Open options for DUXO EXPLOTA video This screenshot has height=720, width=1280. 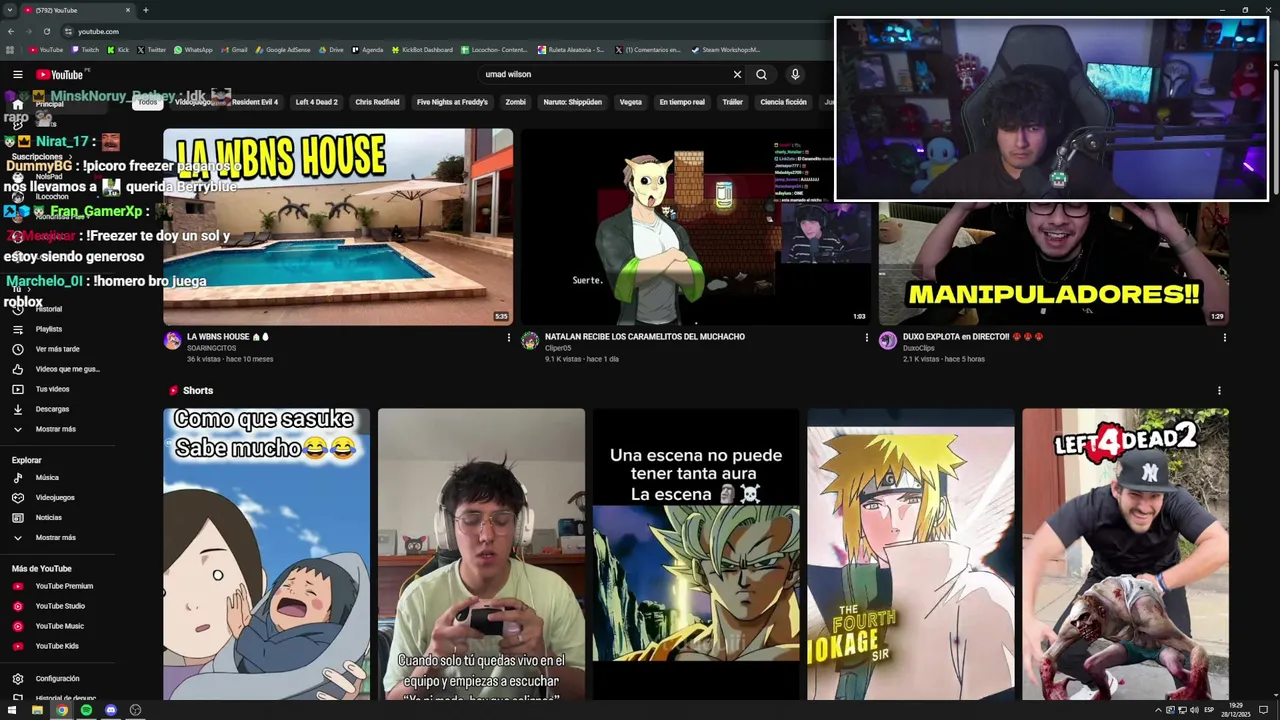(x=1224, y=338)
